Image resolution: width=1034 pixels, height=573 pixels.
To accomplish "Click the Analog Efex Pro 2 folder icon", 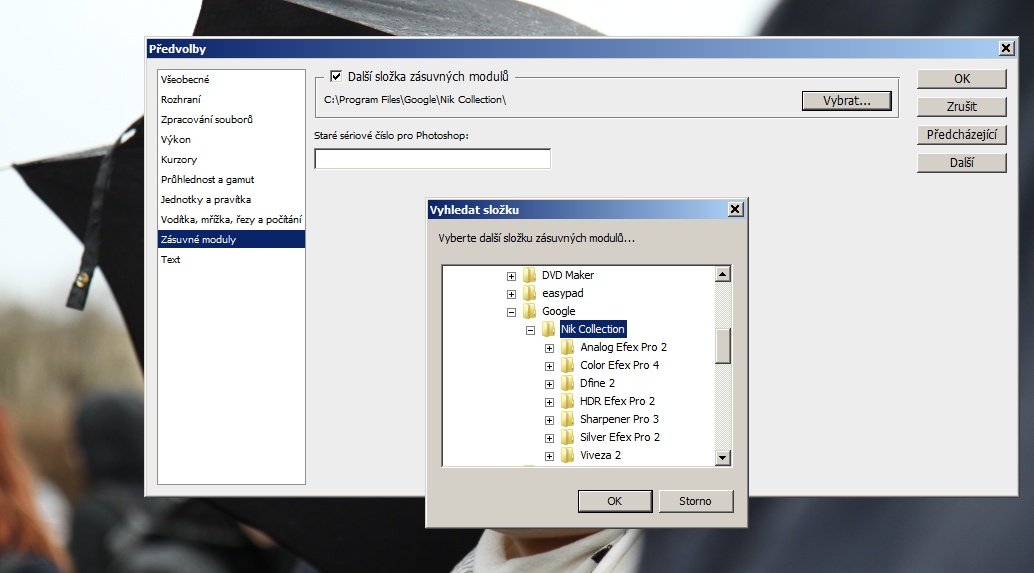I will tap(568, 347).
